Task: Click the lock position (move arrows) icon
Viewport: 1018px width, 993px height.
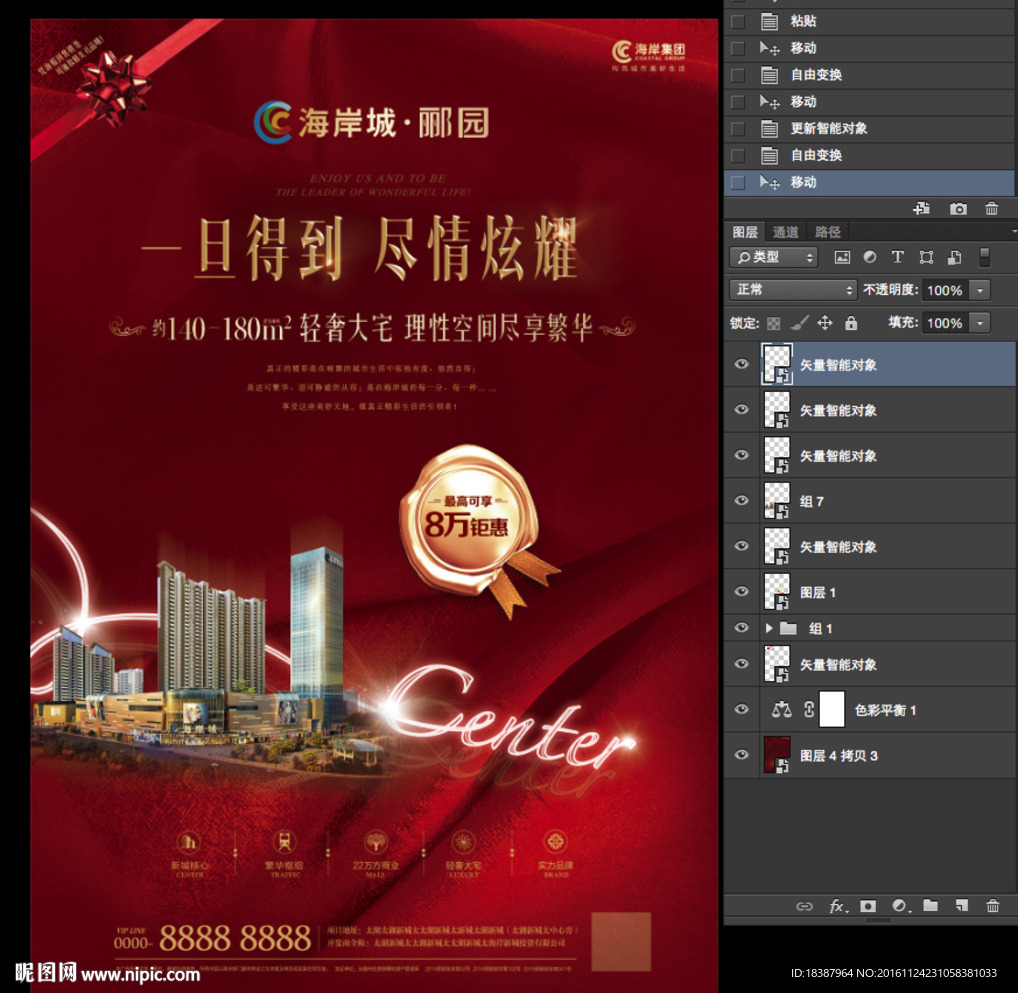Action: pos(825,323)
